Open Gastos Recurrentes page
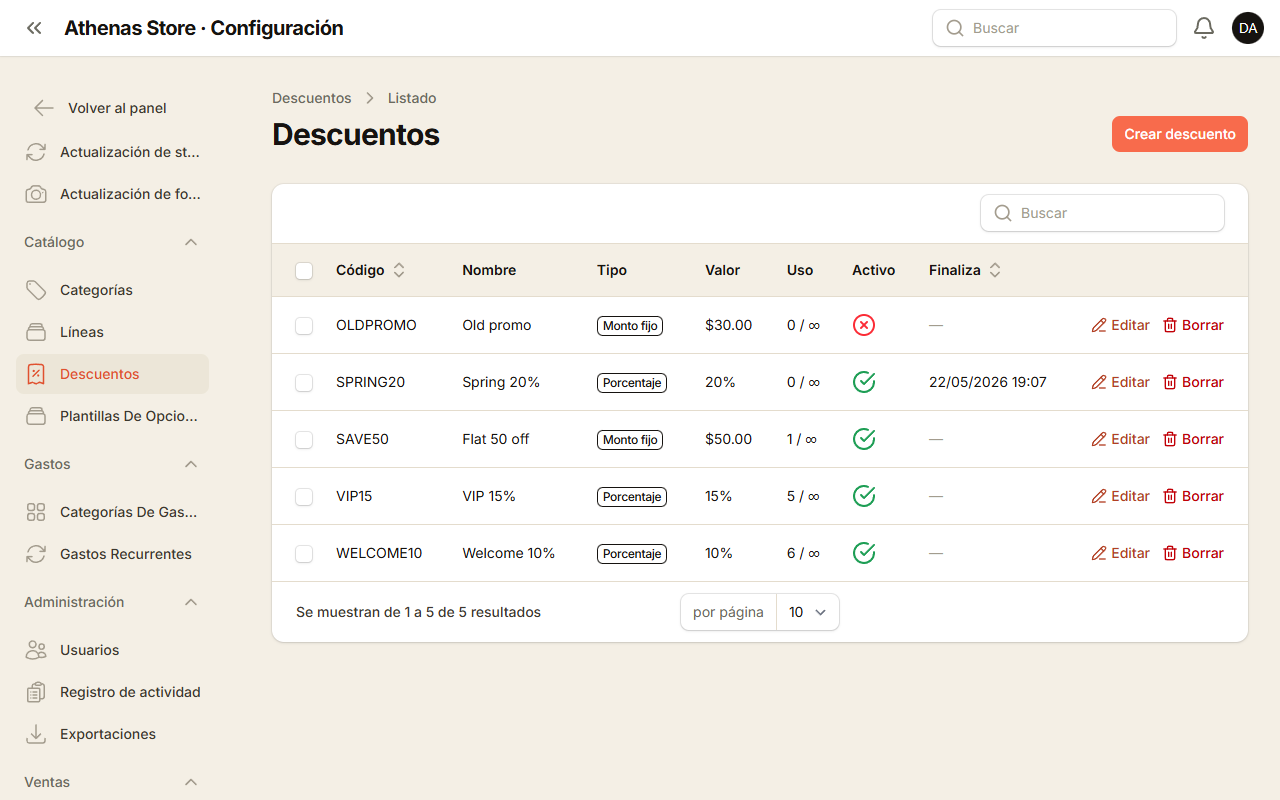The height and width of the screenshot is (800, 1280). click(112, 554)
